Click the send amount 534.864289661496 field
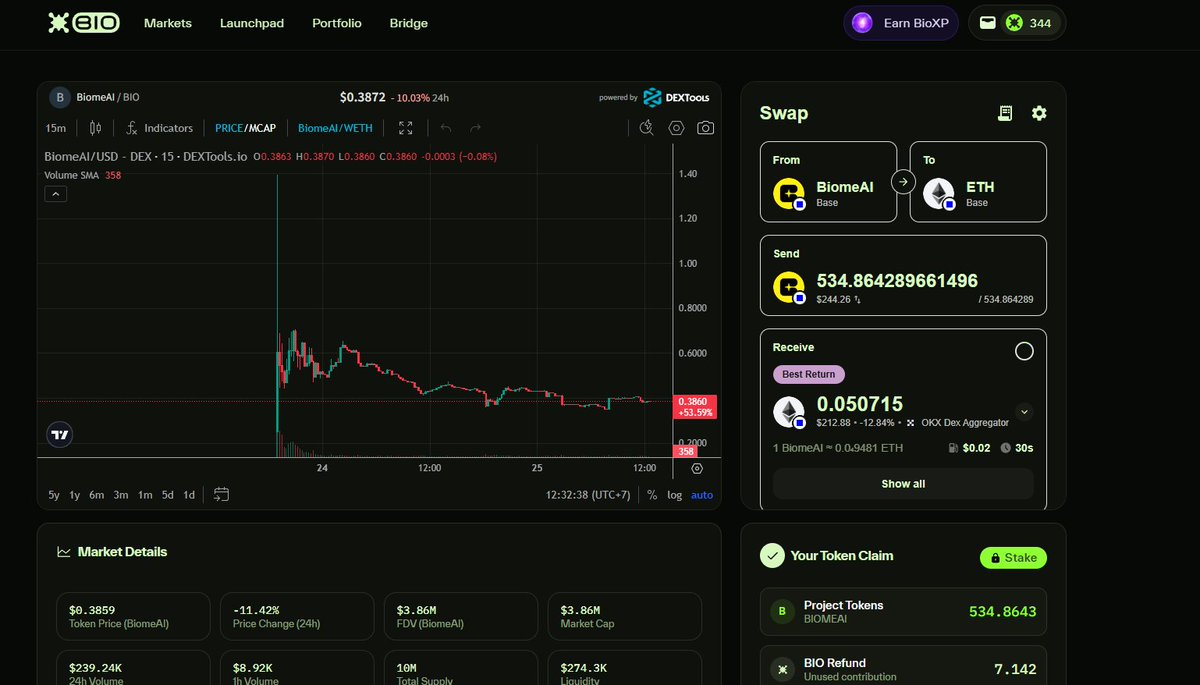The width and height of the screenshot is (1200, 685). 897,281
